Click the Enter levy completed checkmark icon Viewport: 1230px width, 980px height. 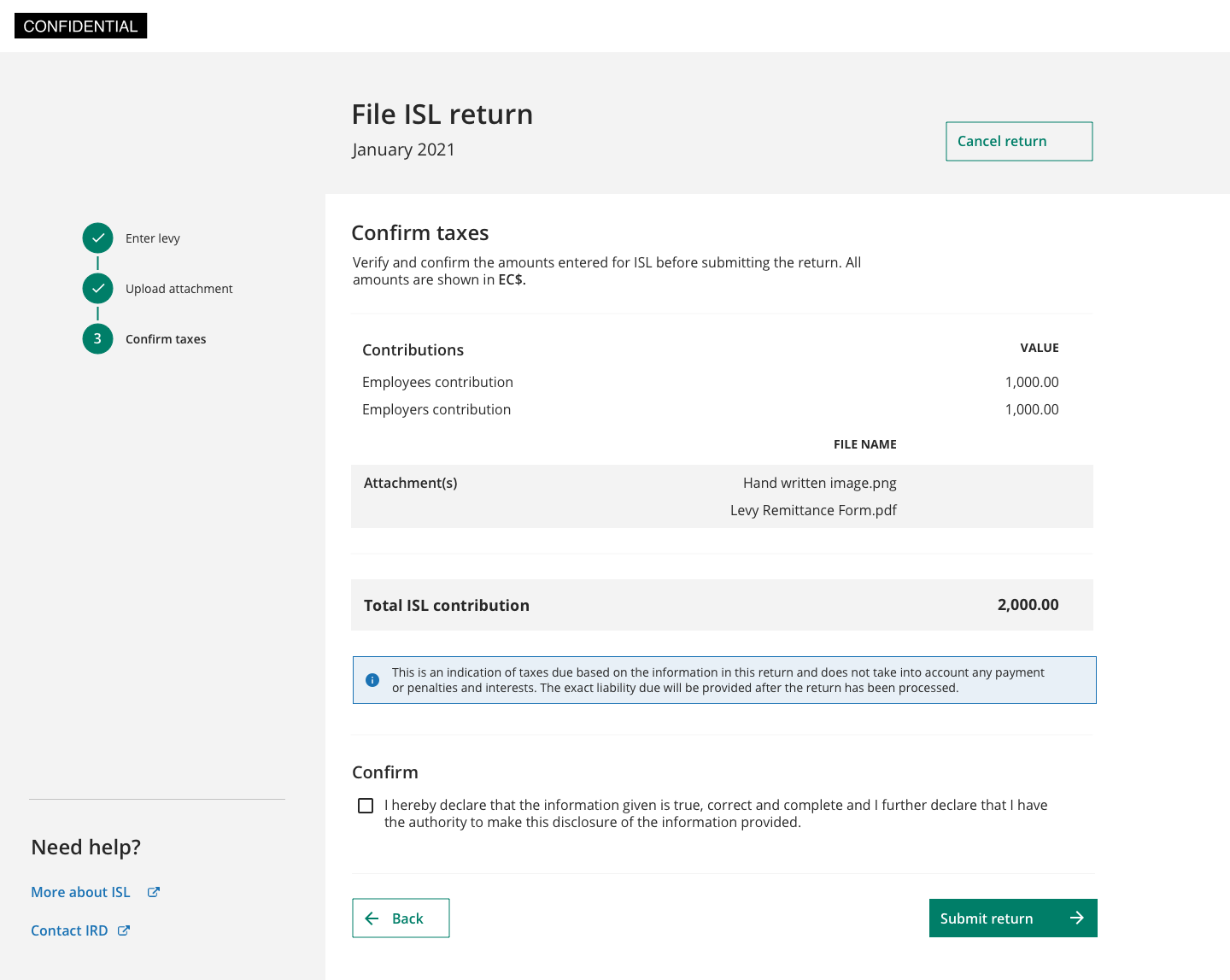click(x=97, y=238)
